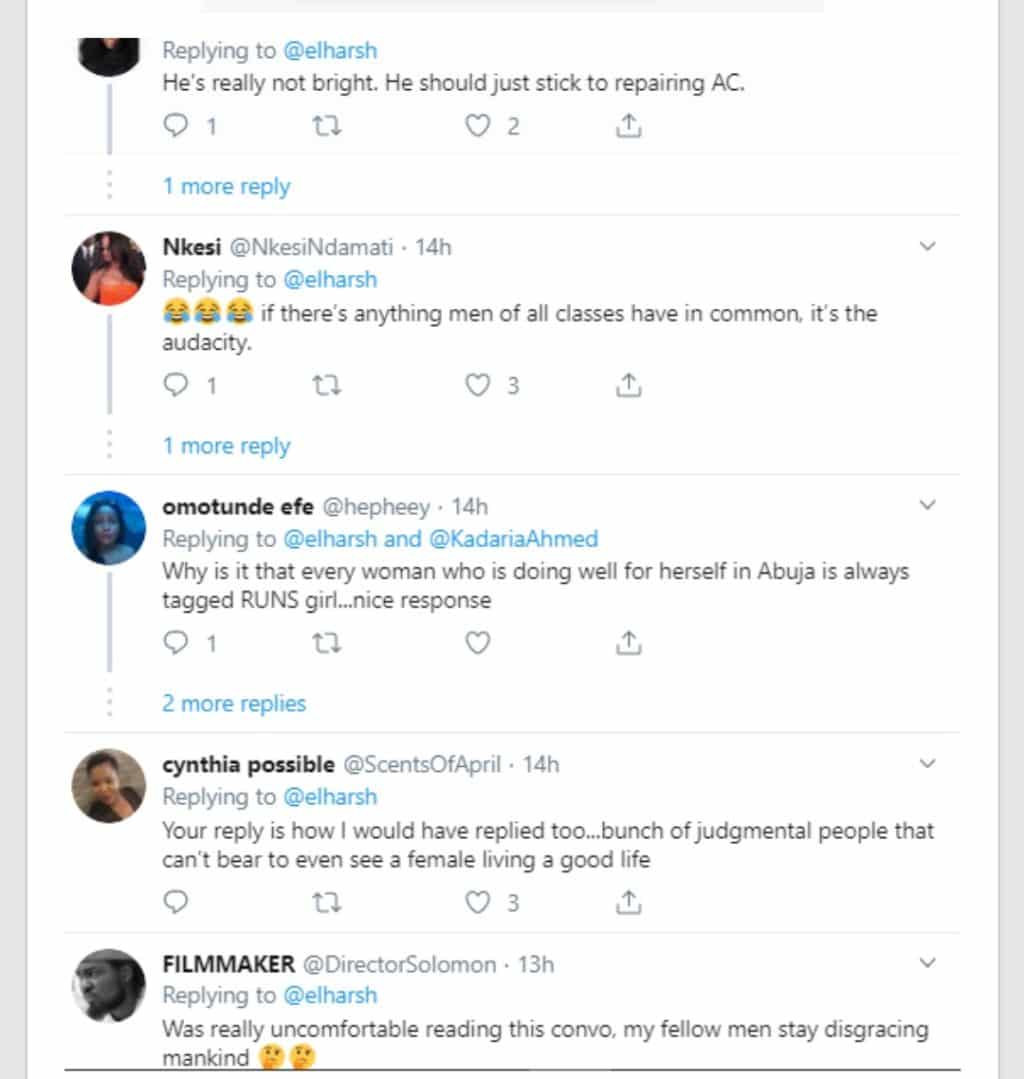The width and height of the screenshot is (1024, 1079).
Task: Expand '2 more replies' under omotunde's tweet
Action: tap(234, 704)
